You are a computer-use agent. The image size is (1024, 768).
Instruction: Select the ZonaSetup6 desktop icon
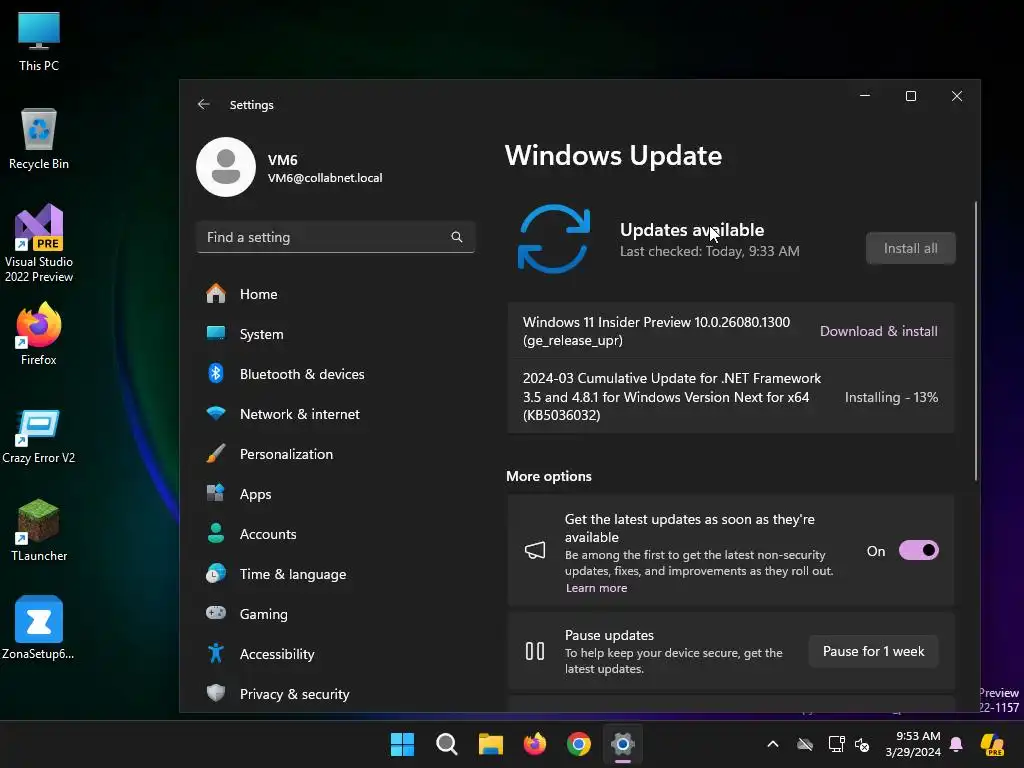(39, 628)
